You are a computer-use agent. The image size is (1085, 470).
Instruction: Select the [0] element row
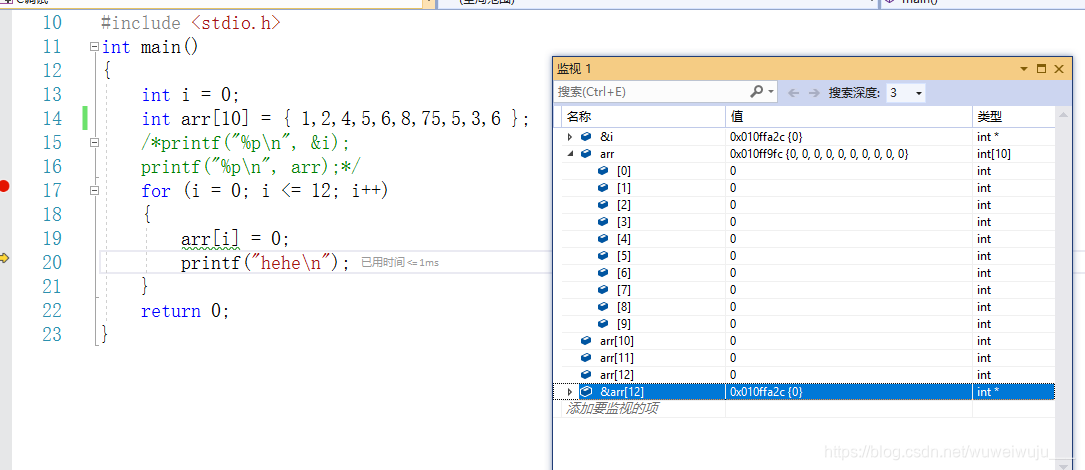805,171
